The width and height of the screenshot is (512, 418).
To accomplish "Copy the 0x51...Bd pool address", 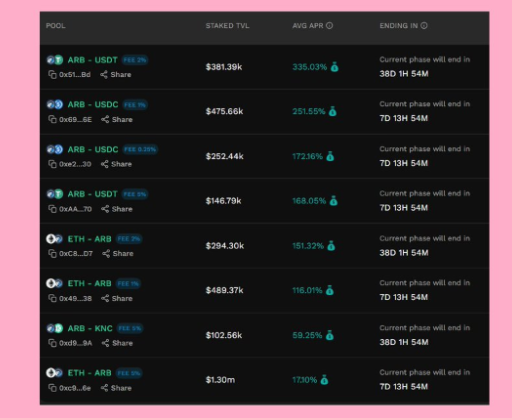I will (52, 75).
